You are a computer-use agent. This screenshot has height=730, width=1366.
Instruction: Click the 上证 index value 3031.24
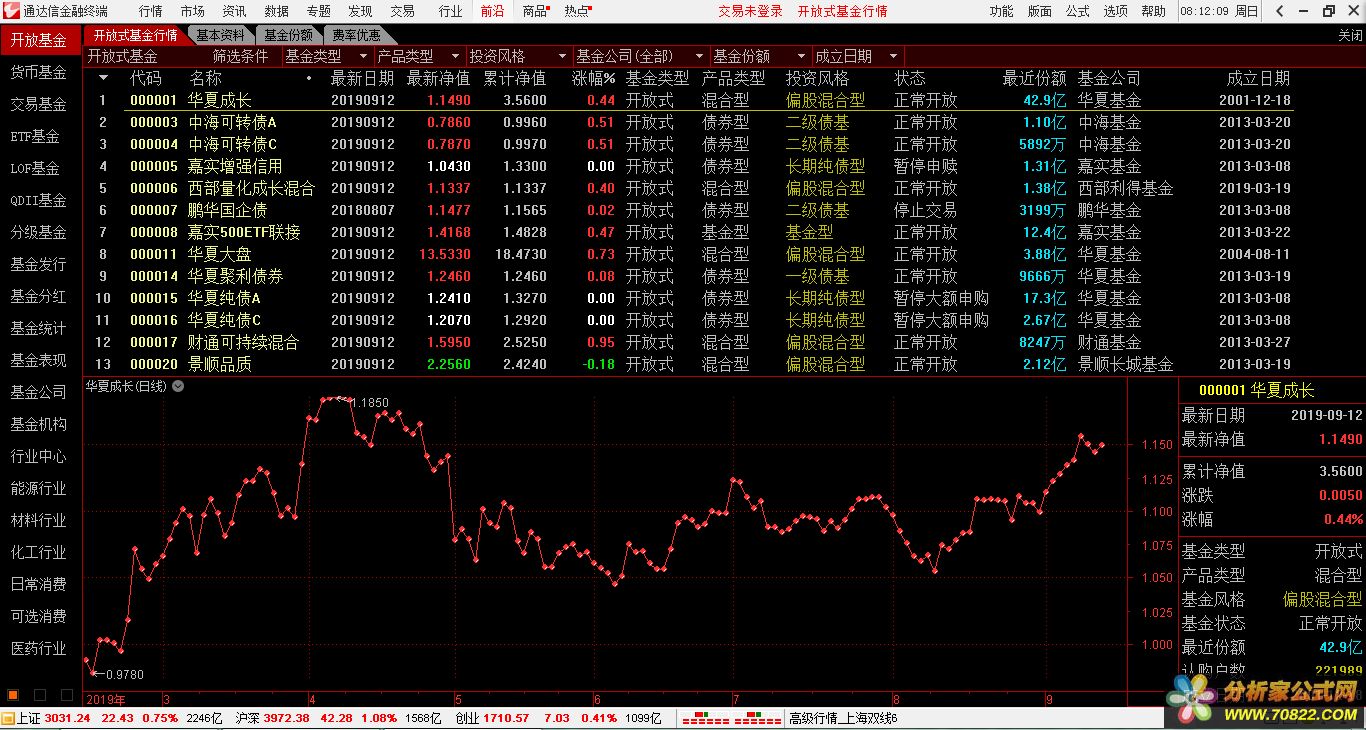[x=68, y=718]
